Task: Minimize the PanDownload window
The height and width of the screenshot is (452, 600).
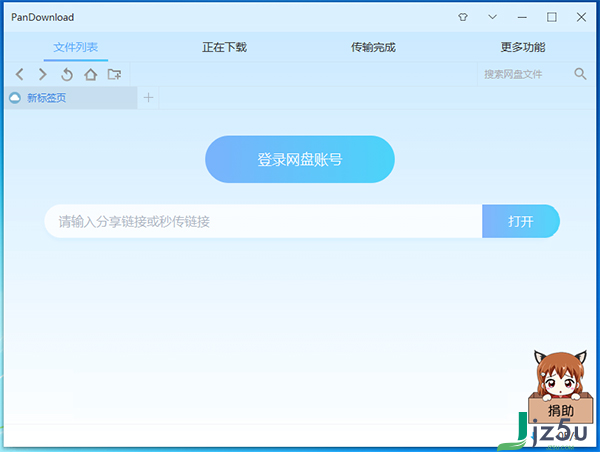Action: click(x=522, y=17)
